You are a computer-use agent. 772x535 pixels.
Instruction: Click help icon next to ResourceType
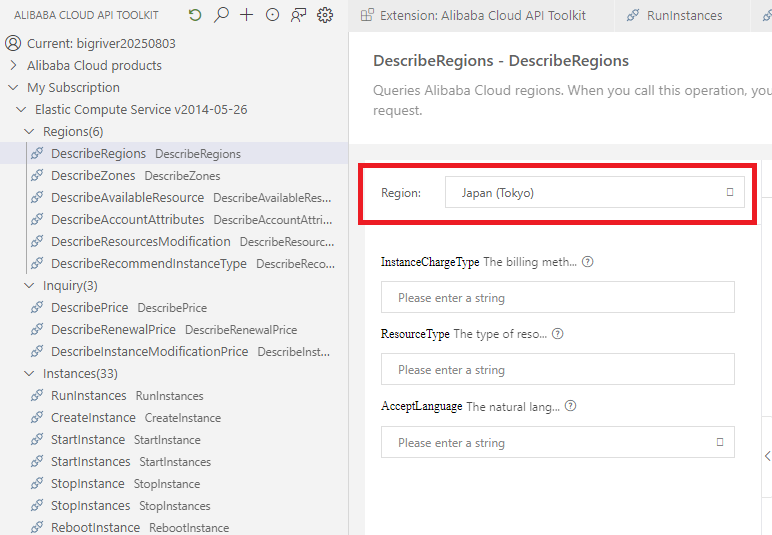pyautogui.click(x=557, y=334)
